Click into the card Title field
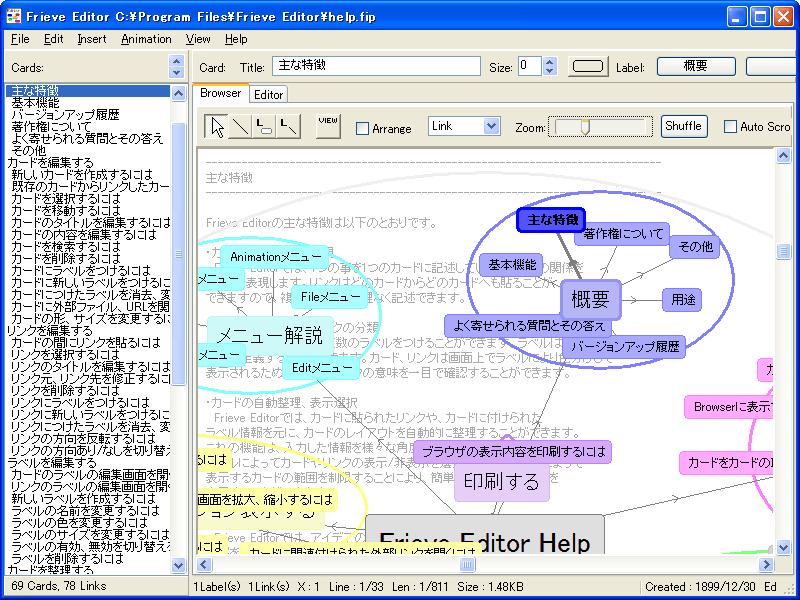Viewport: 800px width, 600px height. [x=376, y=66]
